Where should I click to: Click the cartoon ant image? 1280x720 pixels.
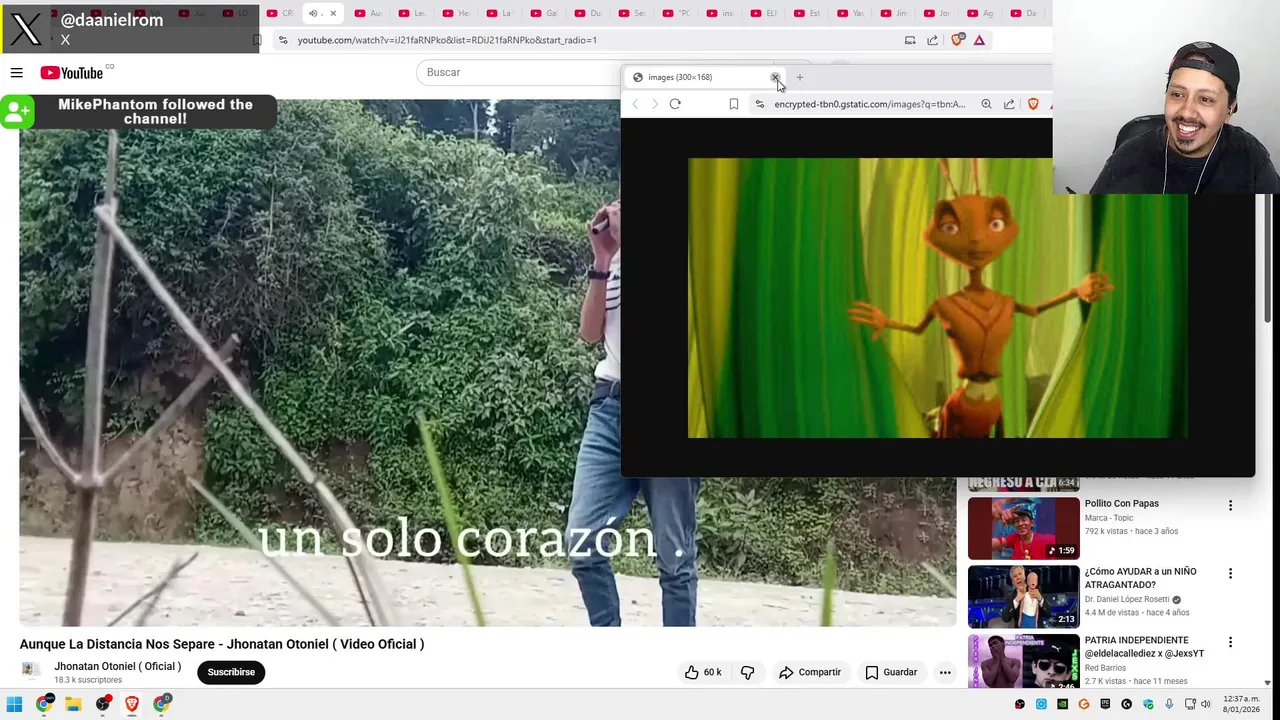point(938,298)
